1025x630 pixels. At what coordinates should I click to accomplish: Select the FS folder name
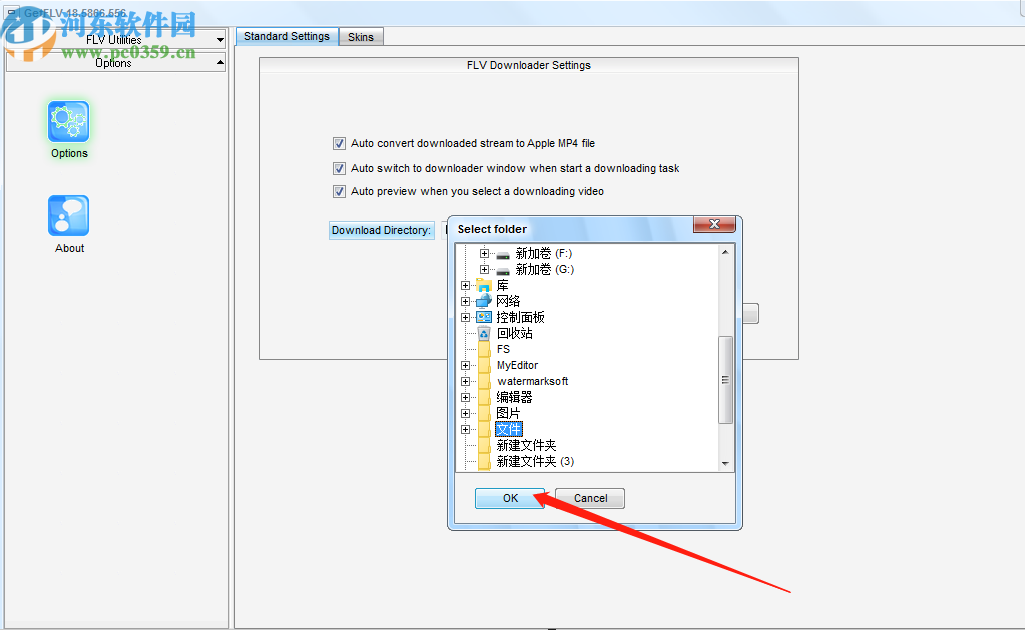pos(503,350)
